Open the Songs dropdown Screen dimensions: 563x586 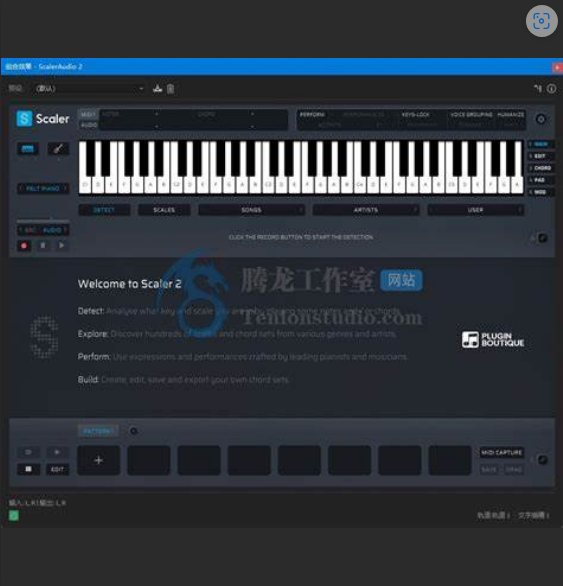[x=251, y=210]
